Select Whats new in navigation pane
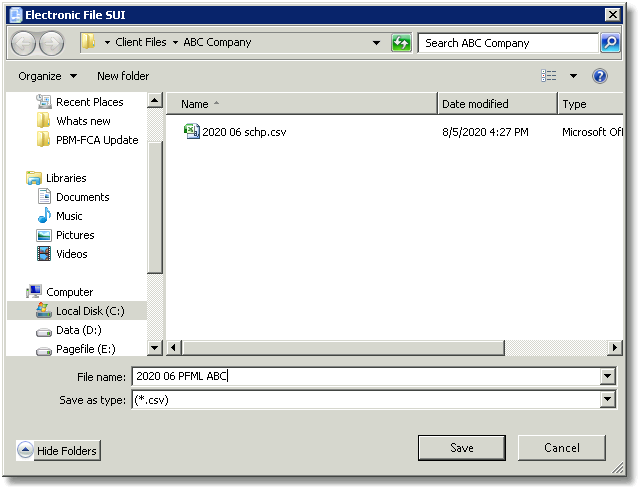The image size is (641, 491). (83, 121)
